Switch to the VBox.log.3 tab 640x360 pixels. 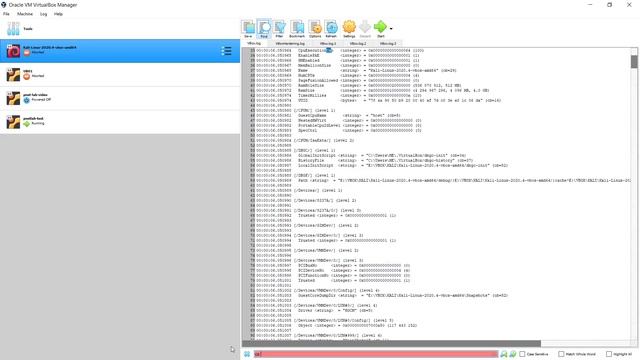388,43
